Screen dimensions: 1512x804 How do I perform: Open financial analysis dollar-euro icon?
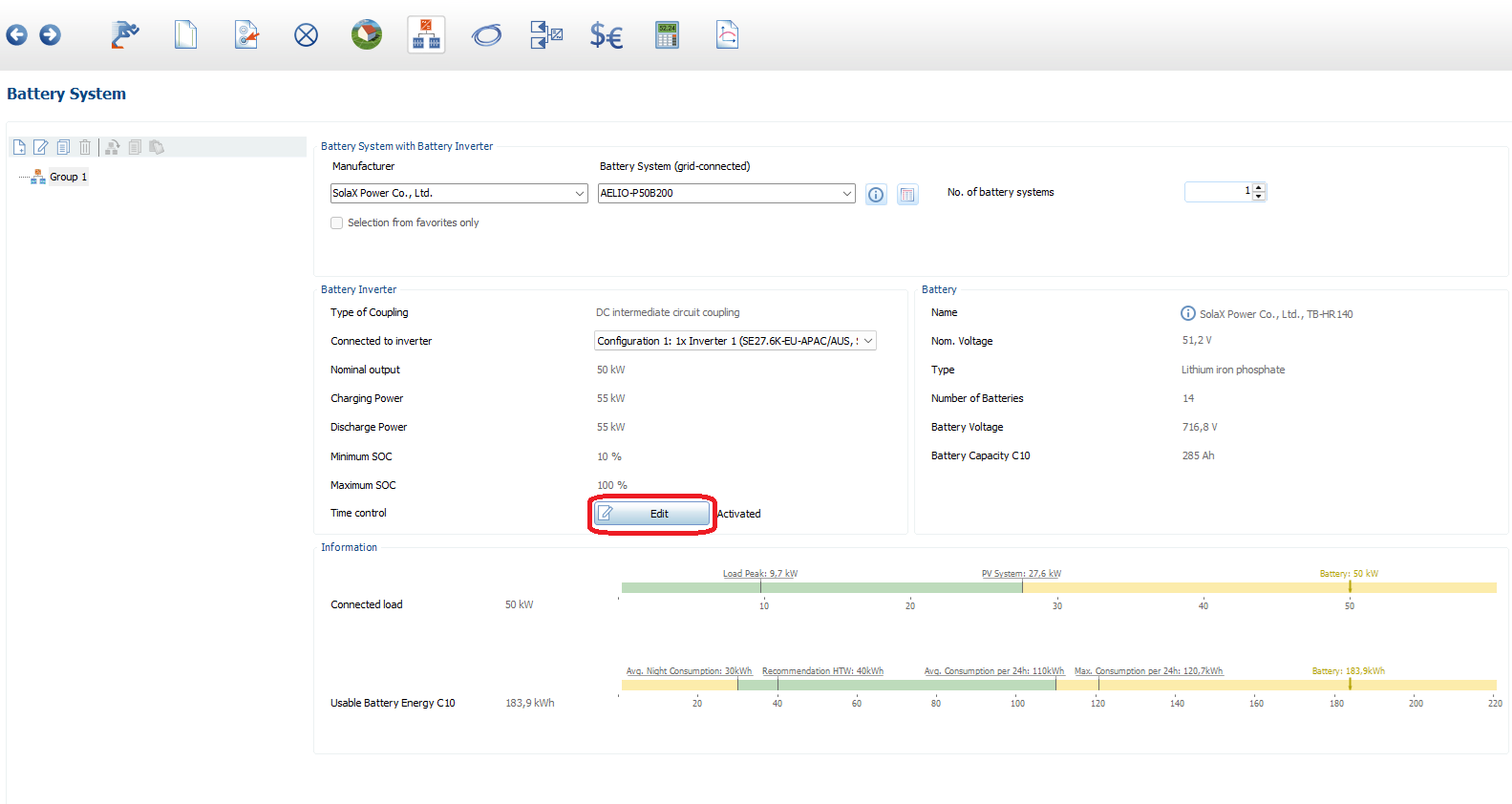coord(606,35)
